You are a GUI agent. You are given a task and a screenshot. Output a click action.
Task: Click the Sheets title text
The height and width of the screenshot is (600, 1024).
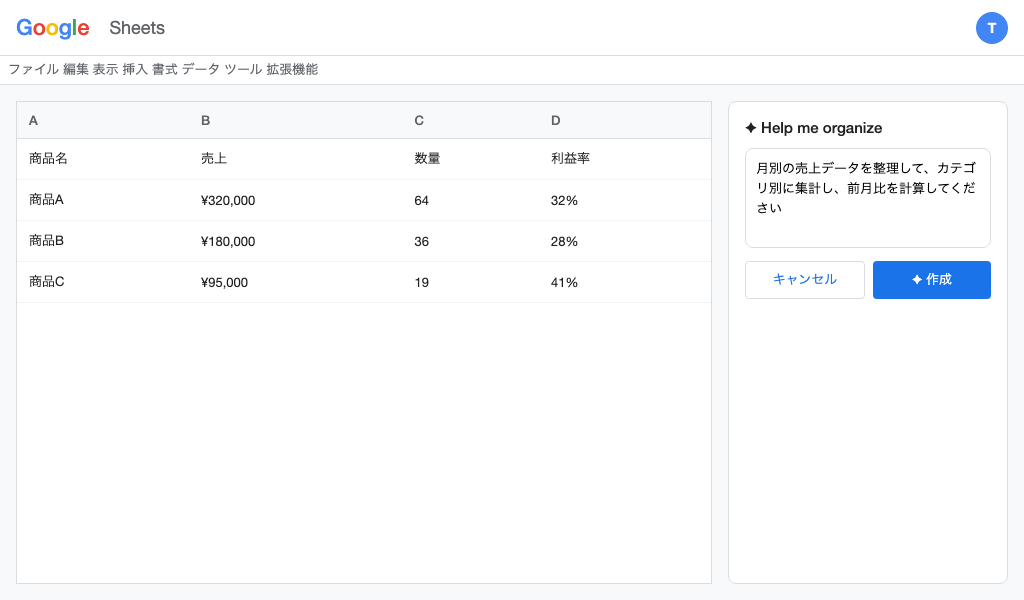[137, 28]
